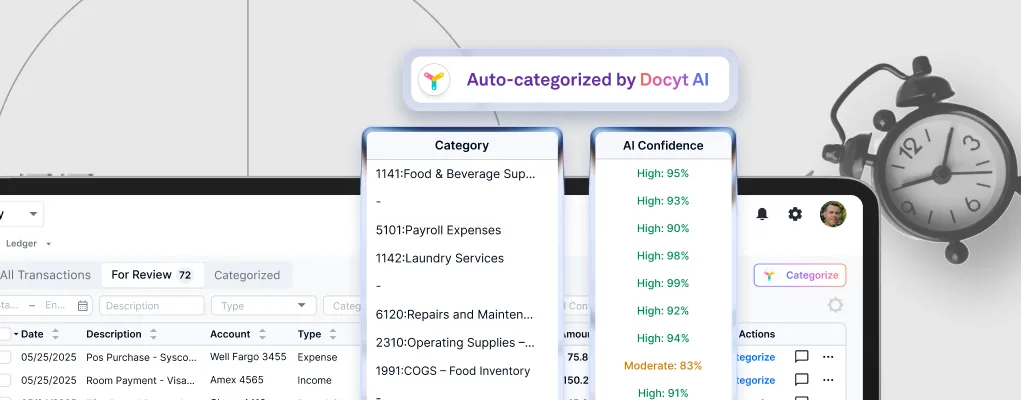Click the comment icon for Room Payment row

tap(802, 380)
